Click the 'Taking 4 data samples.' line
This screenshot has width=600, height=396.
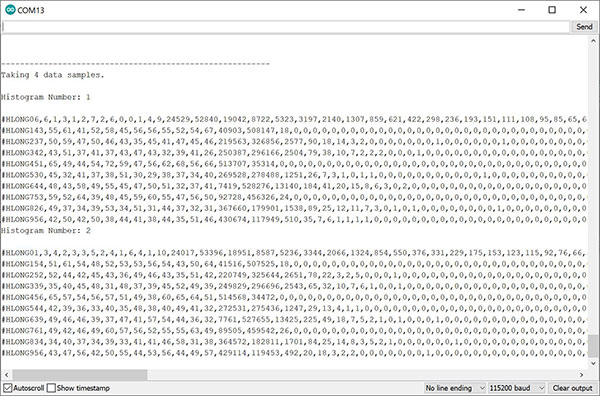tap(52, 75)
